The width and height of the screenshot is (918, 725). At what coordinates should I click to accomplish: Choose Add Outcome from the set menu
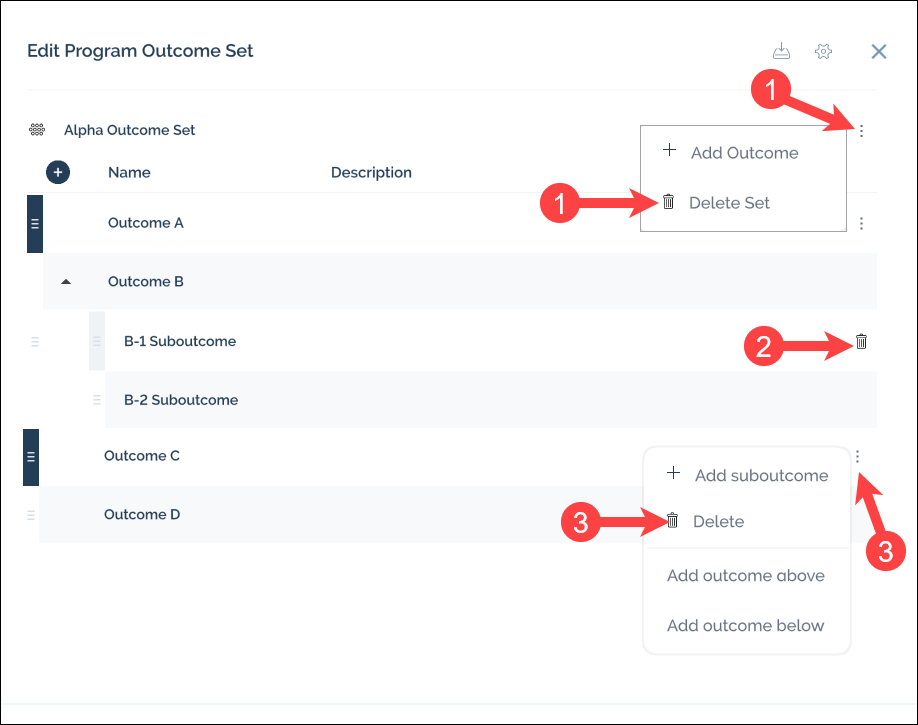[743, 153]
